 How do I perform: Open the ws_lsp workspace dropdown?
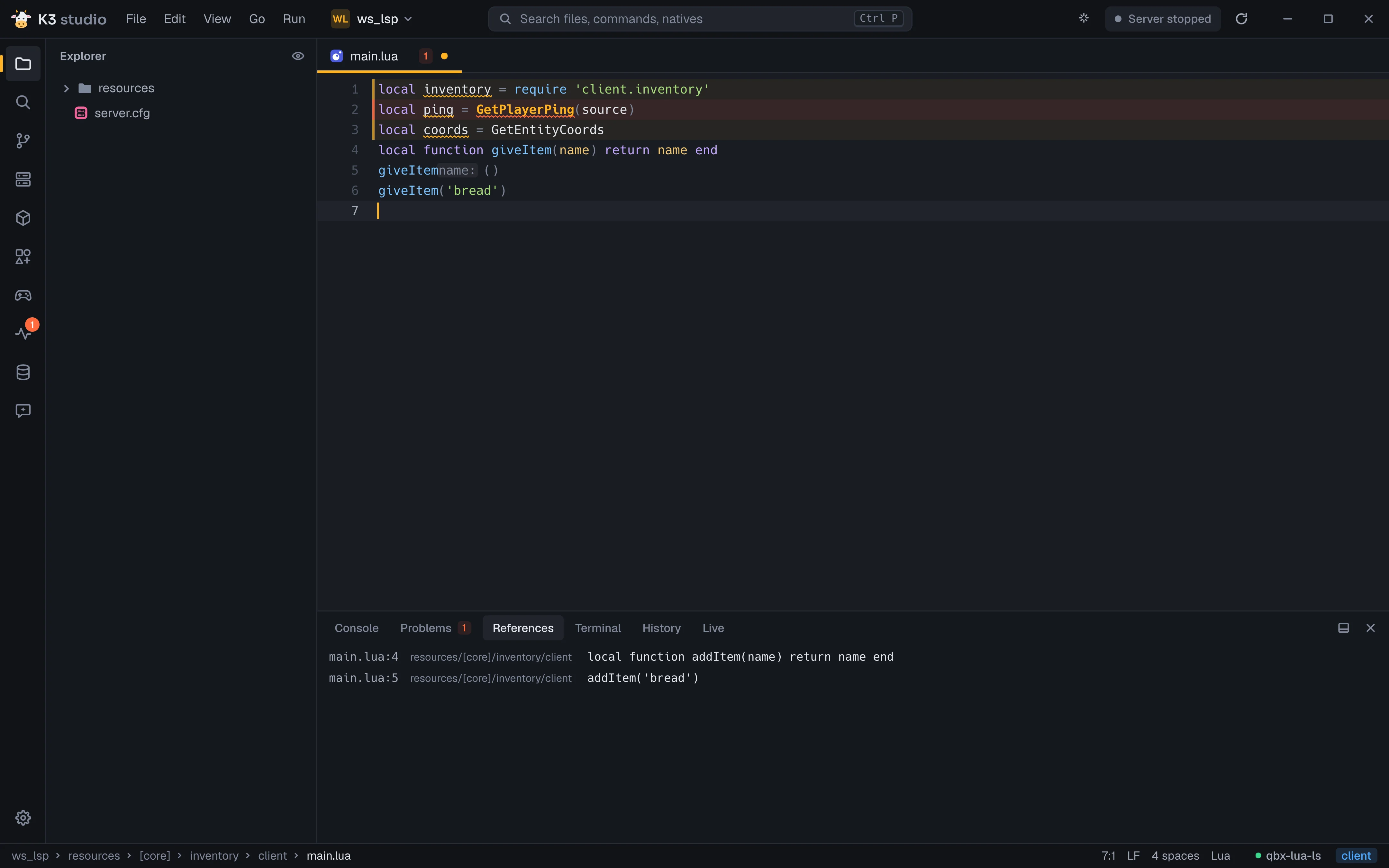pyautogui.click(x=372, y=19)
